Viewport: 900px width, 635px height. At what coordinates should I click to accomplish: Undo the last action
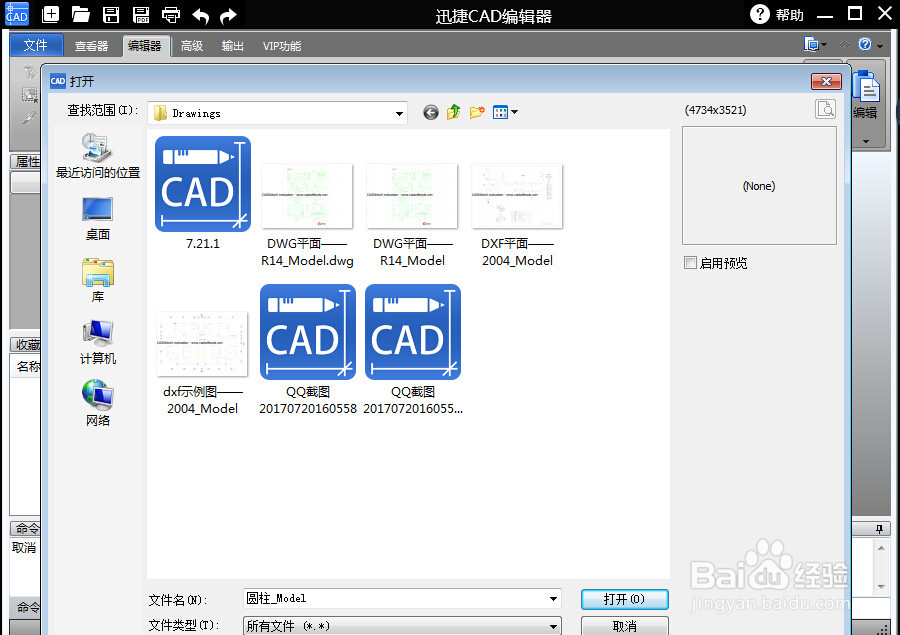[x=200, y=14]
